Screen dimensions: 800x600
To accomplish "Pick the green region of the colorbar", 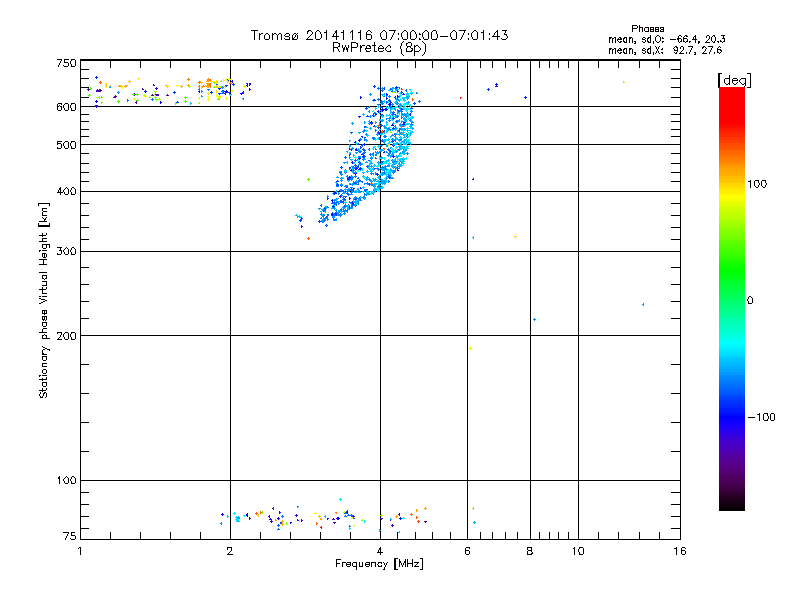I will point(732,270).
